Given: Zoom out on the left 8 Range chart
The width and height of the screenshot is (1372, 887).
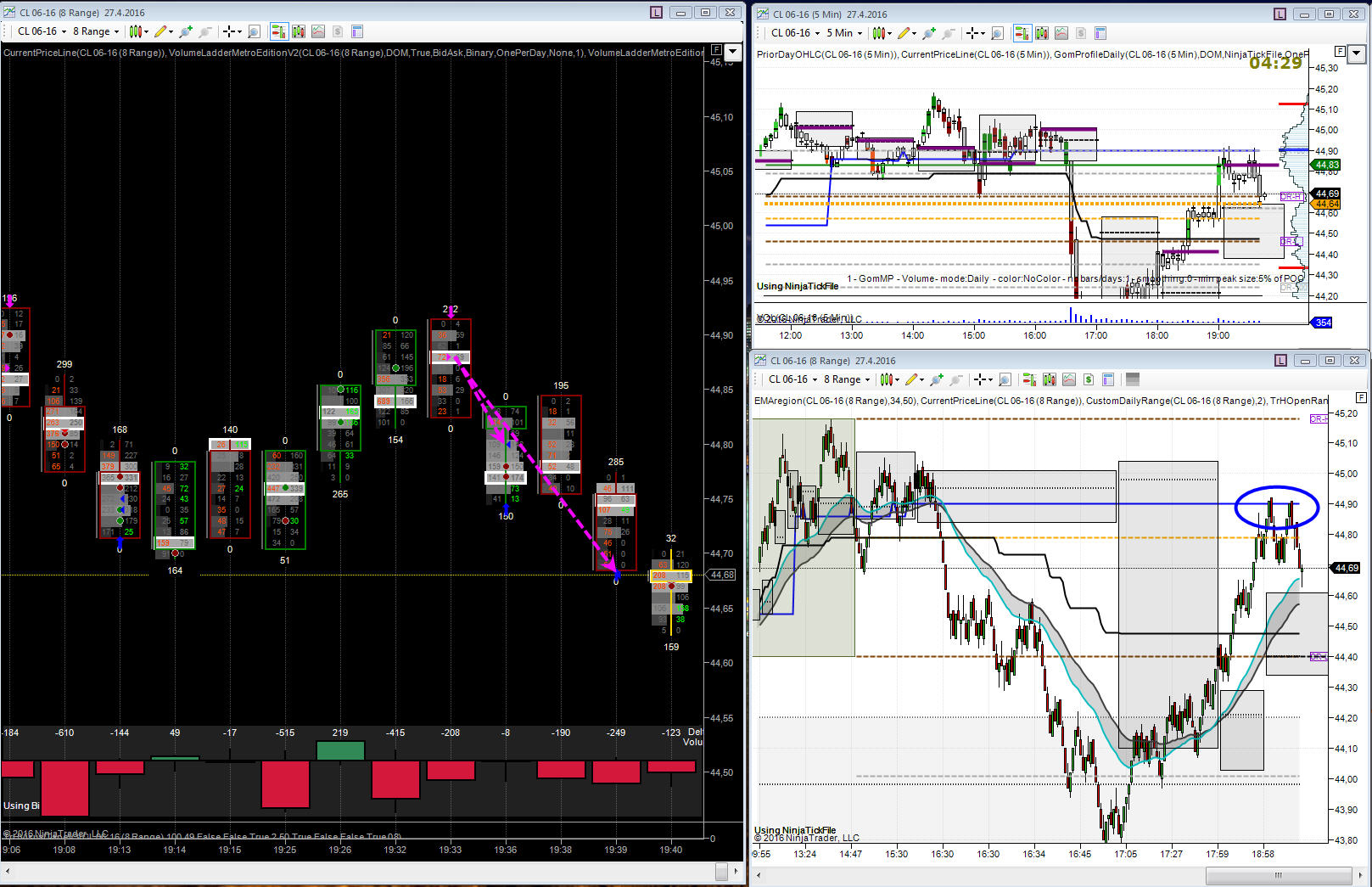Looking at the screenshot, I should pos(204,31).
